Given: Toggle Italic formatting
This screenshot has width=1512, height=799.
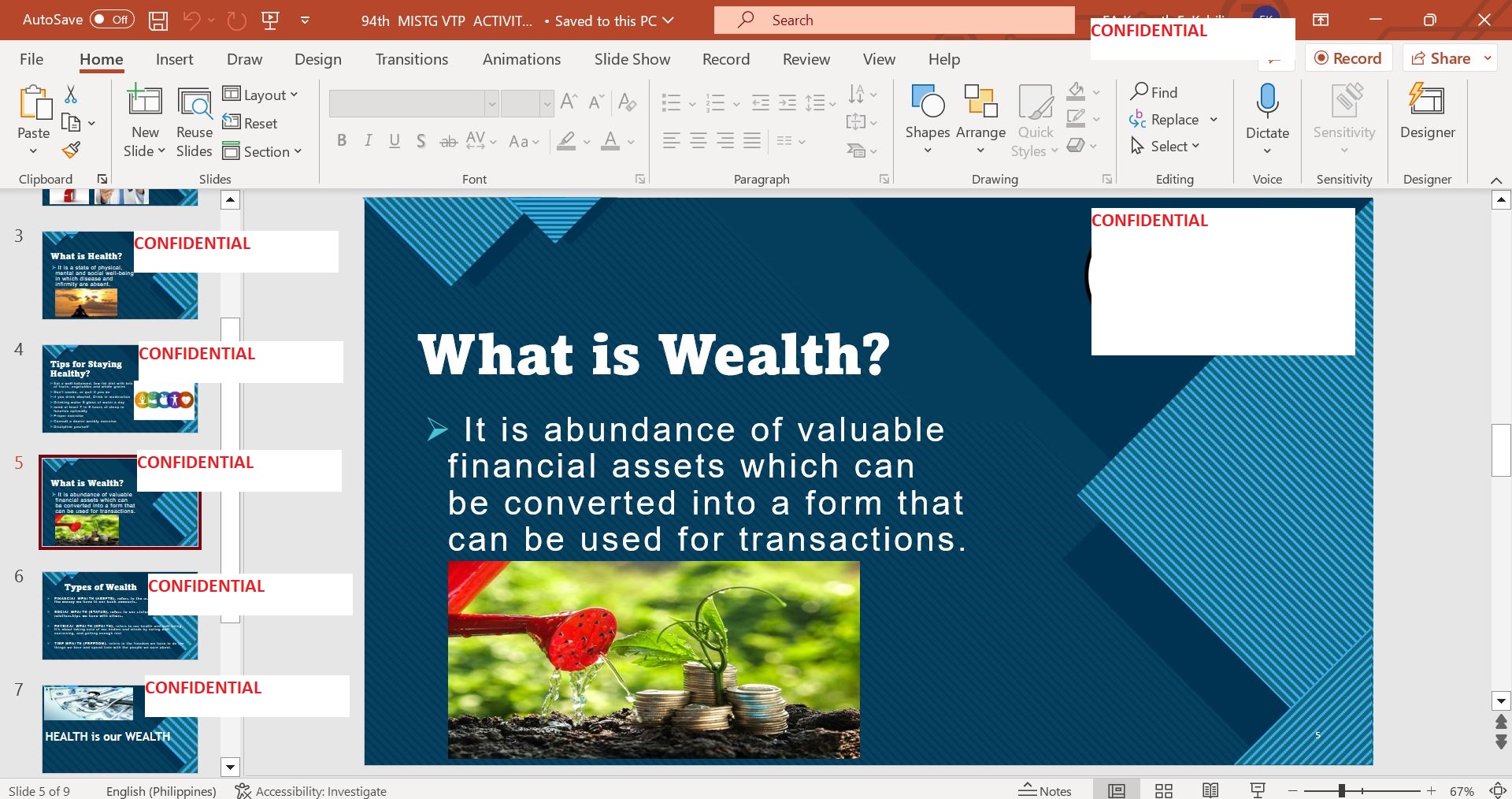Looking at the screenshot, I should [x=368, y=141].
